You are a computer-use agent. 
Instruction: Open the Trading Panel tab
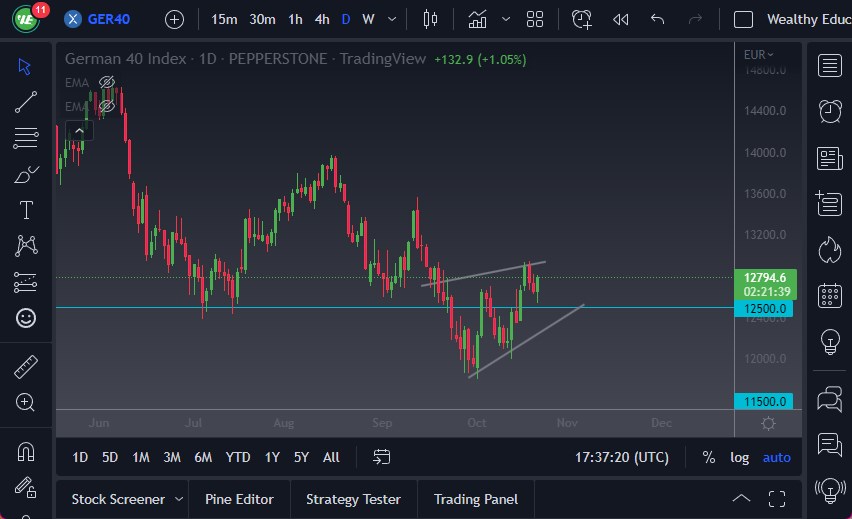(x=475, y=499)
